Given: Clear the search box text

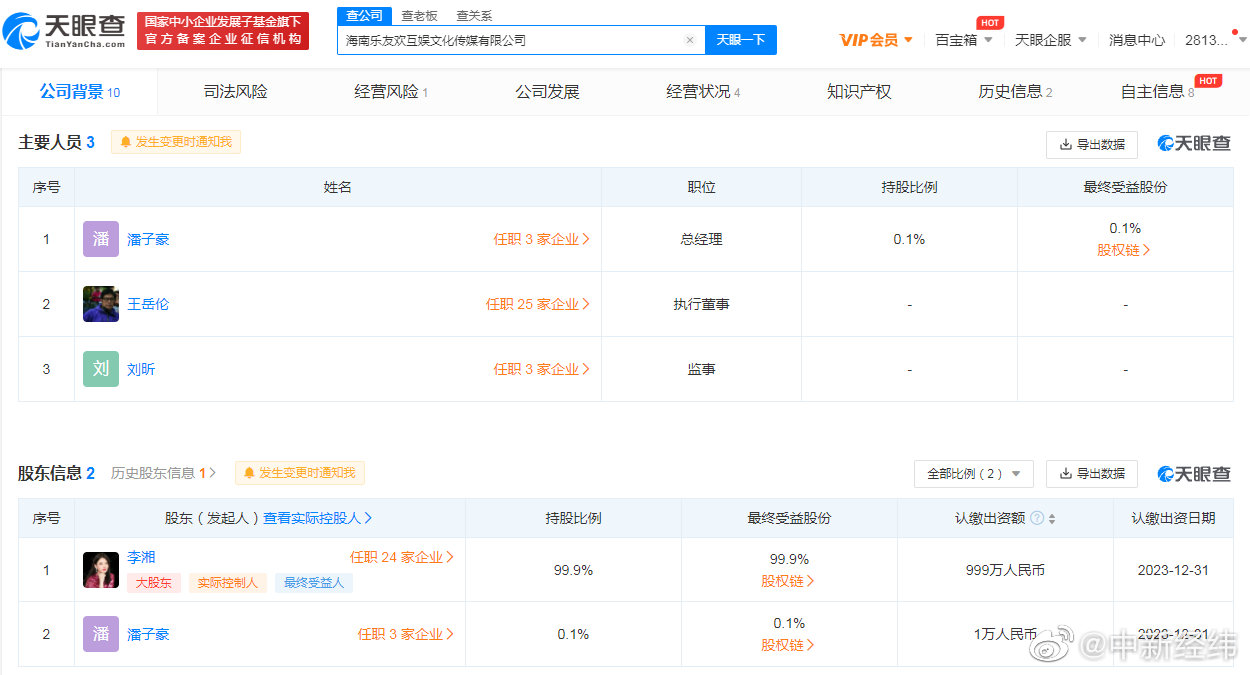Looking at the screenshot, I should [689, 40].
